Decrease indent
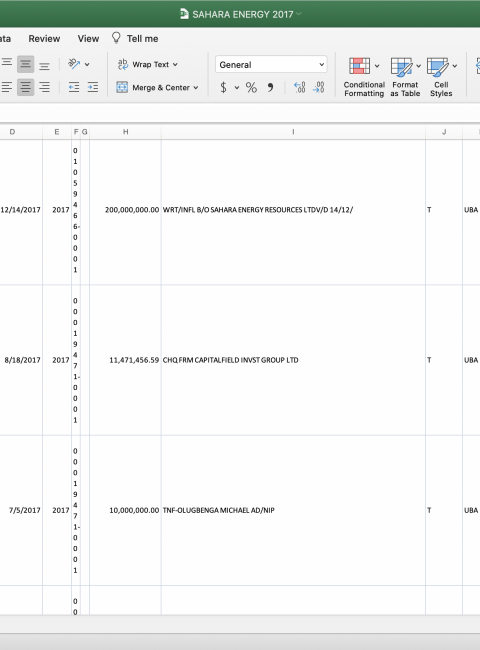480x650 pixels. (74, 87)
